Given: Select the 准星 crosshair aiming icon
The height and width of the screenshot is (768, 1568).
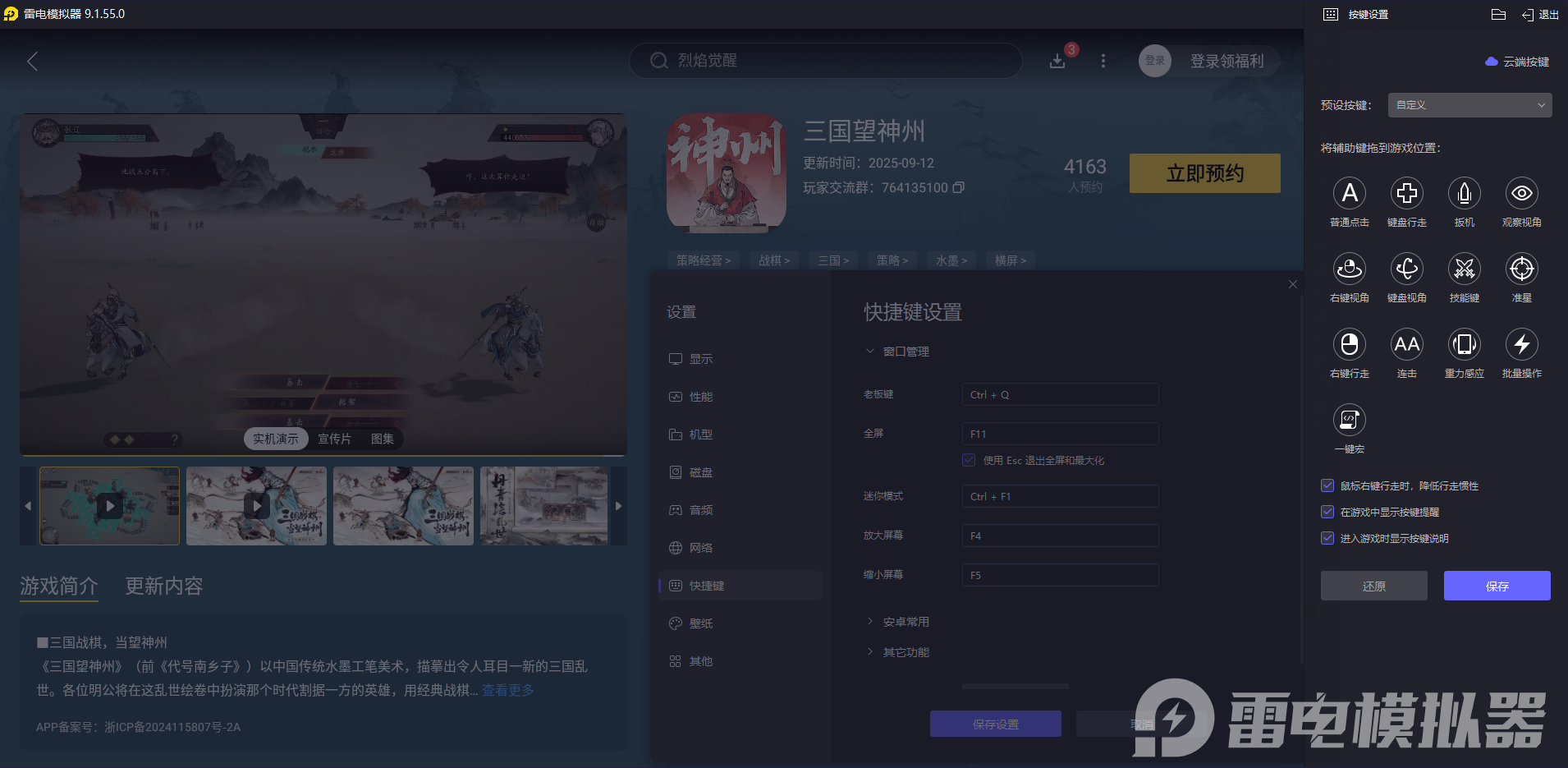Looking at the screenshot, I should click(x=1520, y=269).
